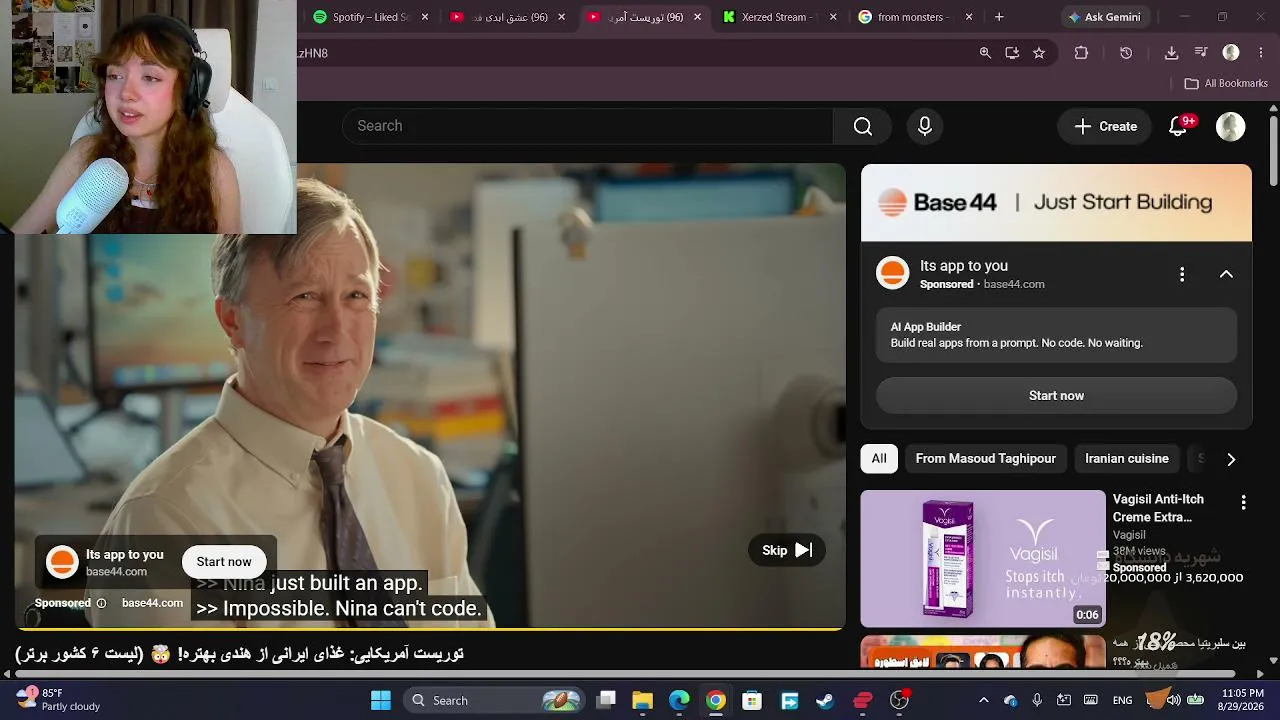The width and height of the screenshot is (1280, 720).
Task: Click the install app icon in address bar
Action: coord(1012,53)
